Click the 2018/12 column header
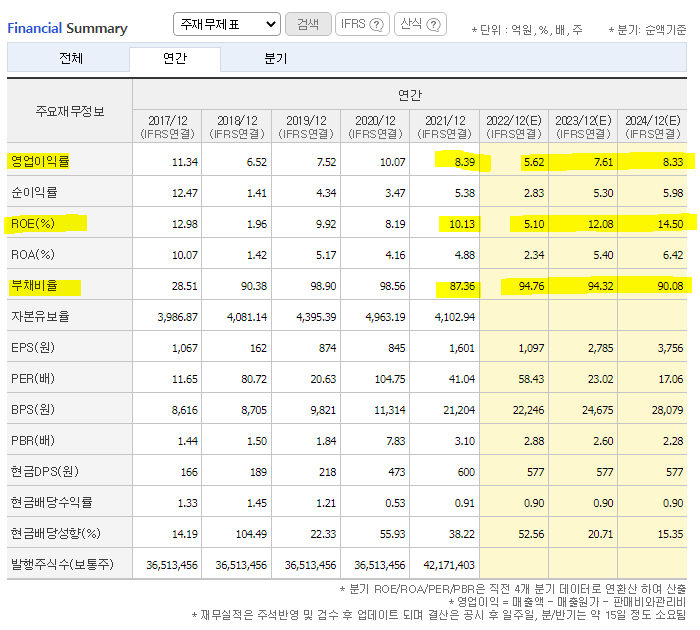This screenshot has width=700, height=630. point(237,127)
